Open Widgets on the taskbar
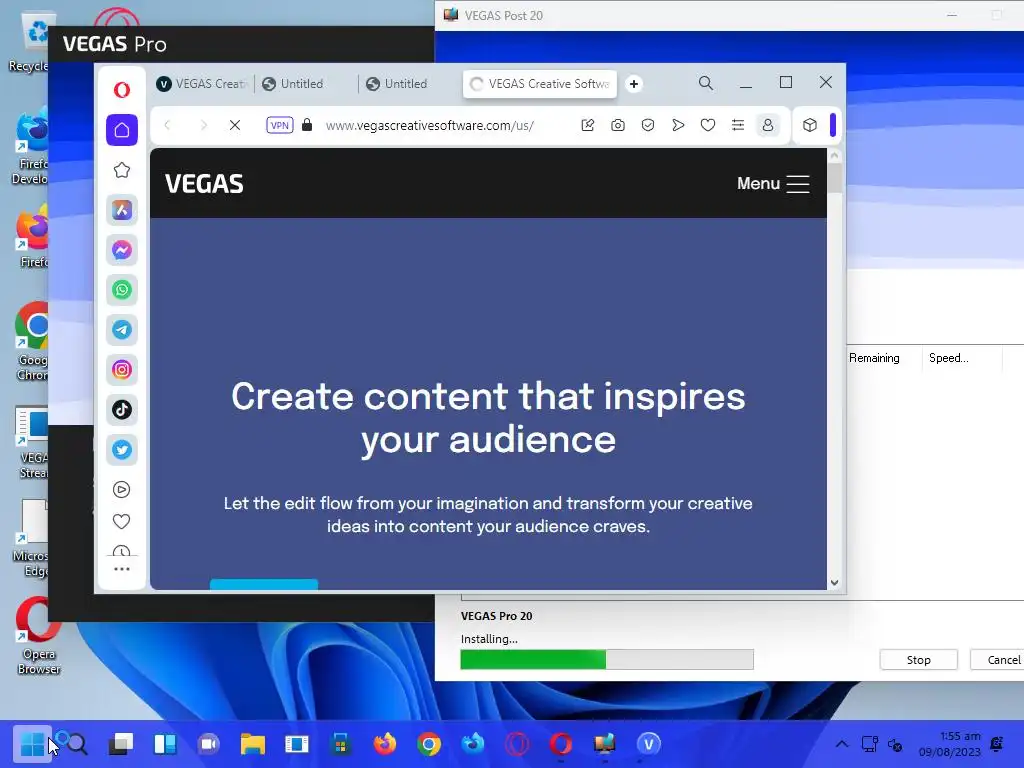Viewport: 1024px width, 768px height. [x=165, y=744]
